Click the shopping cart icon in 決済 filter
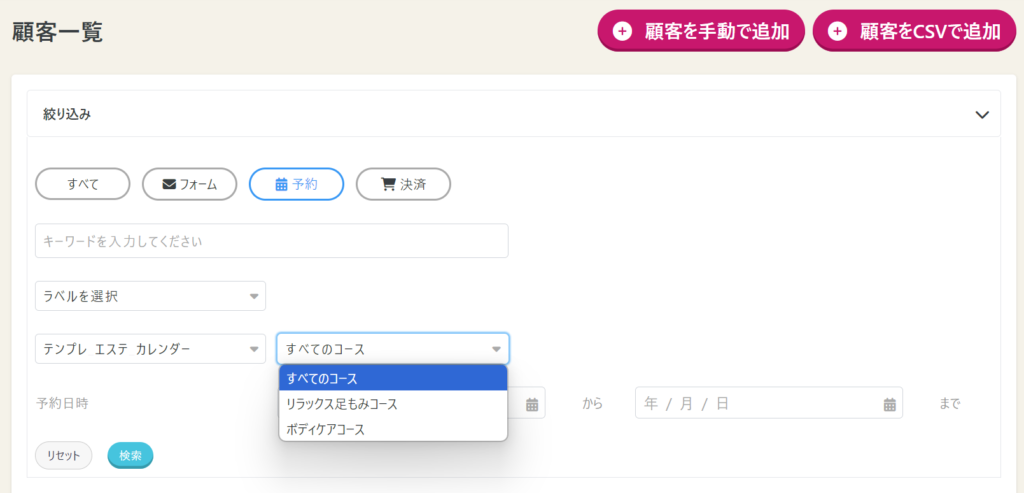1024x493 pixels. pyautogui.click(x=388, y=184)
